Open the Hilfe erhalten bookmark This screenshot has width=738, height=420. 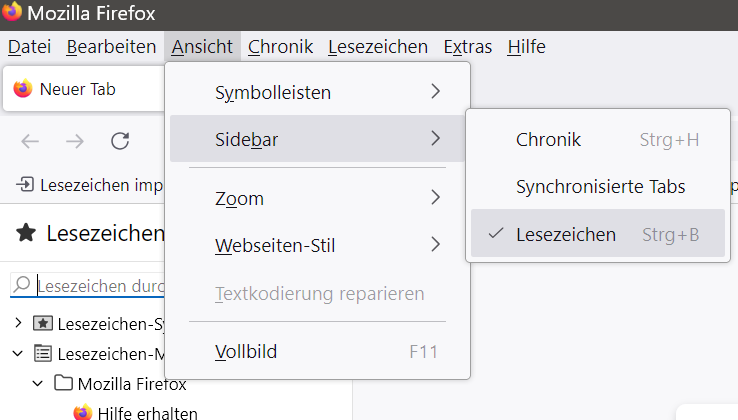[x=147, y=413]
